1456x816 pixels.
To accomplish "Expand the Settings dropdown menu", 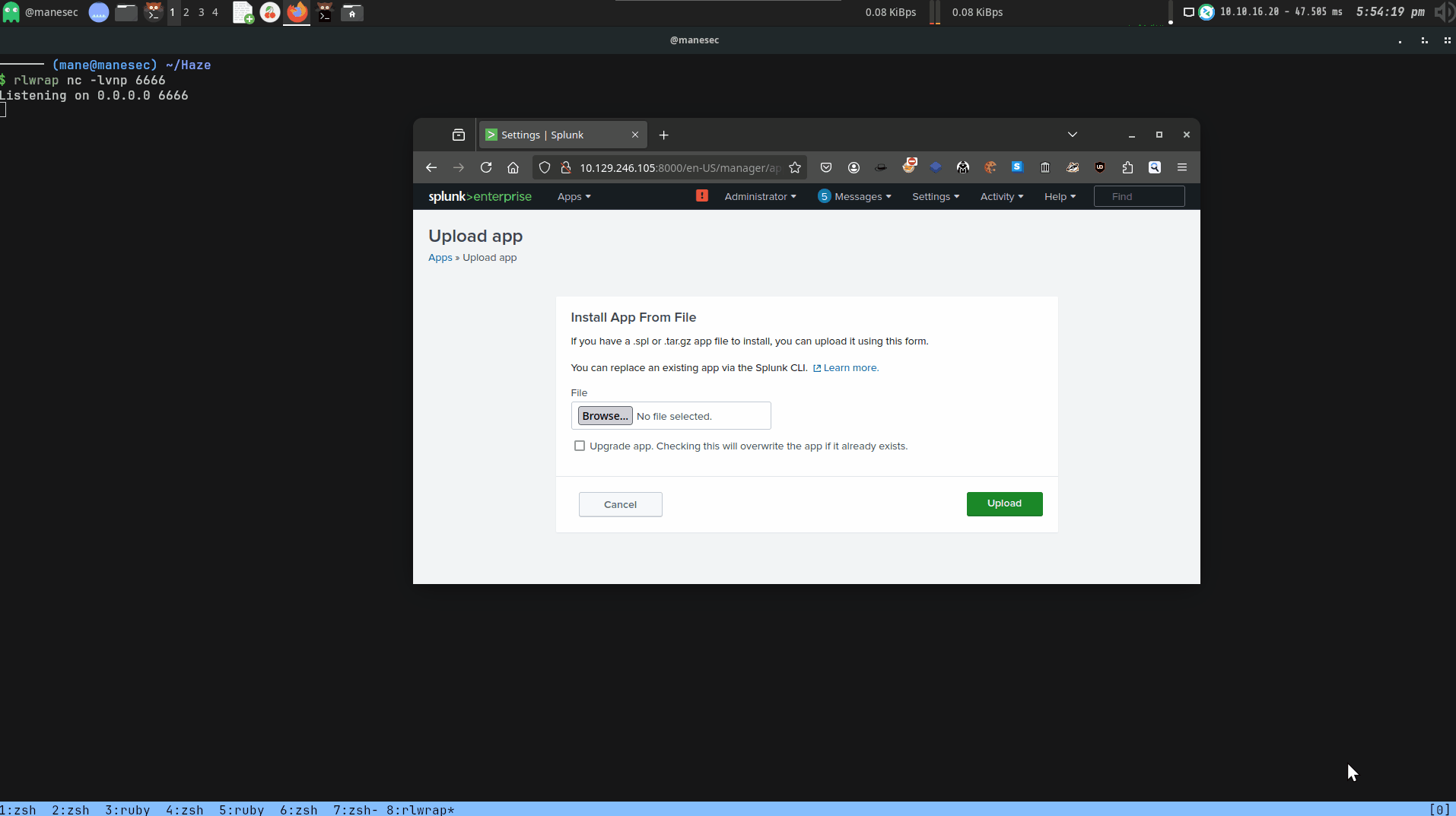I will [x=935, y=196].
